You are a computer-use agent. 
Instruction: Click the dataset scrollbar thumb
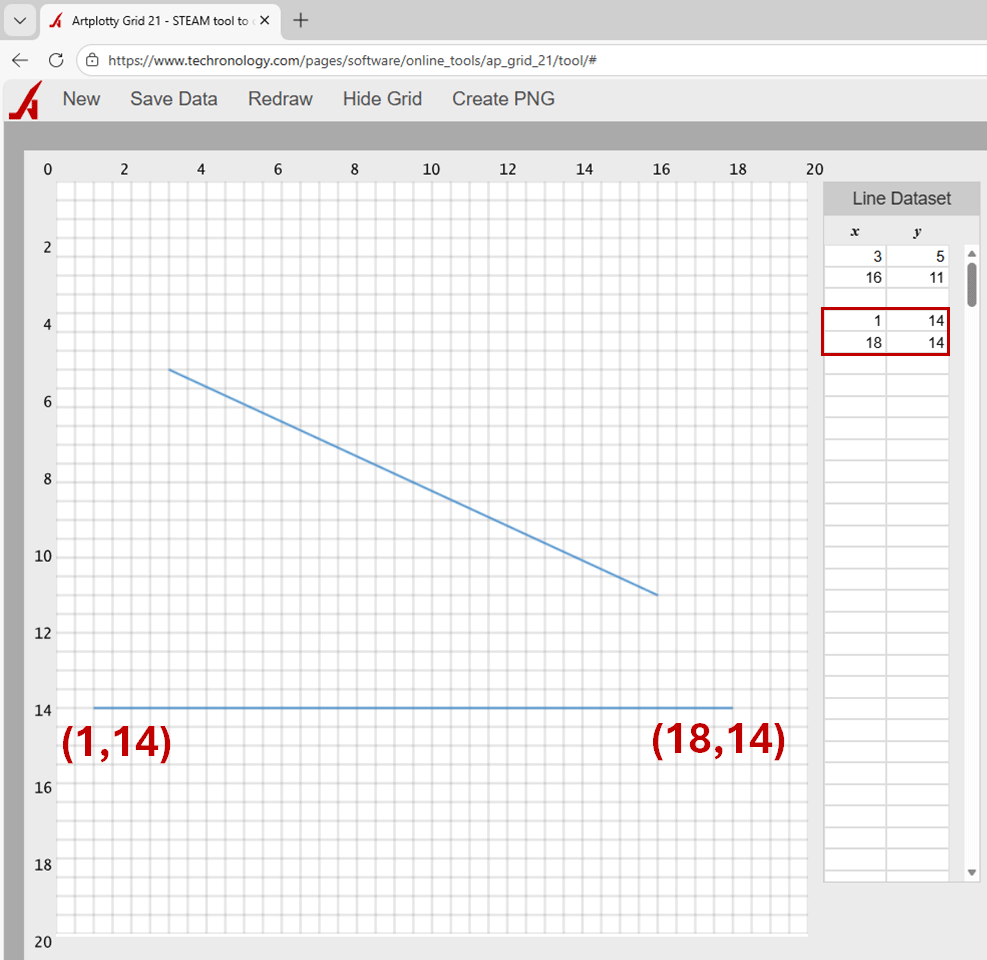click(x=971, y=284)
